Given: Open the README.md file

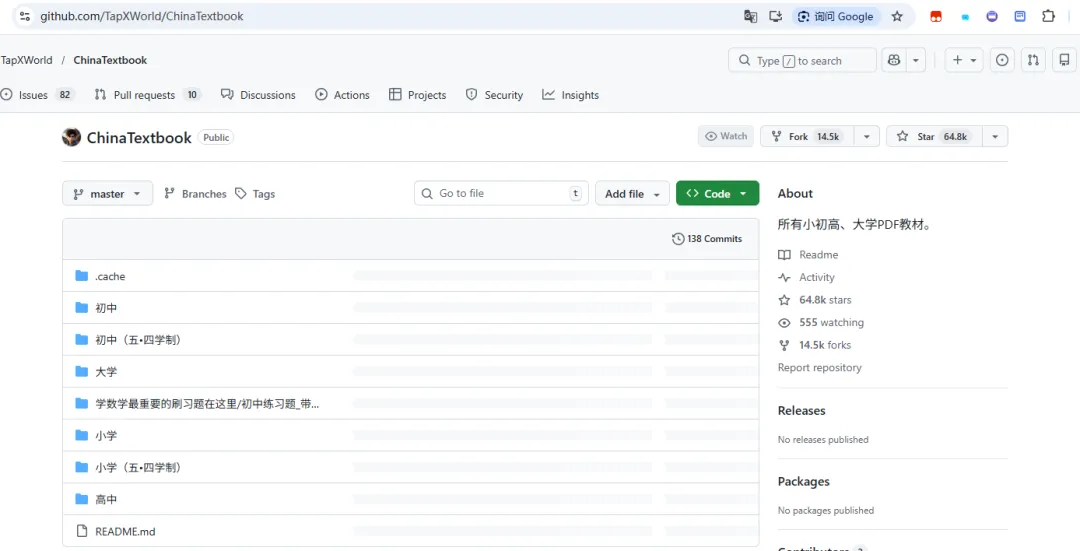Looking at the screenshot, I should pos(125,531).
